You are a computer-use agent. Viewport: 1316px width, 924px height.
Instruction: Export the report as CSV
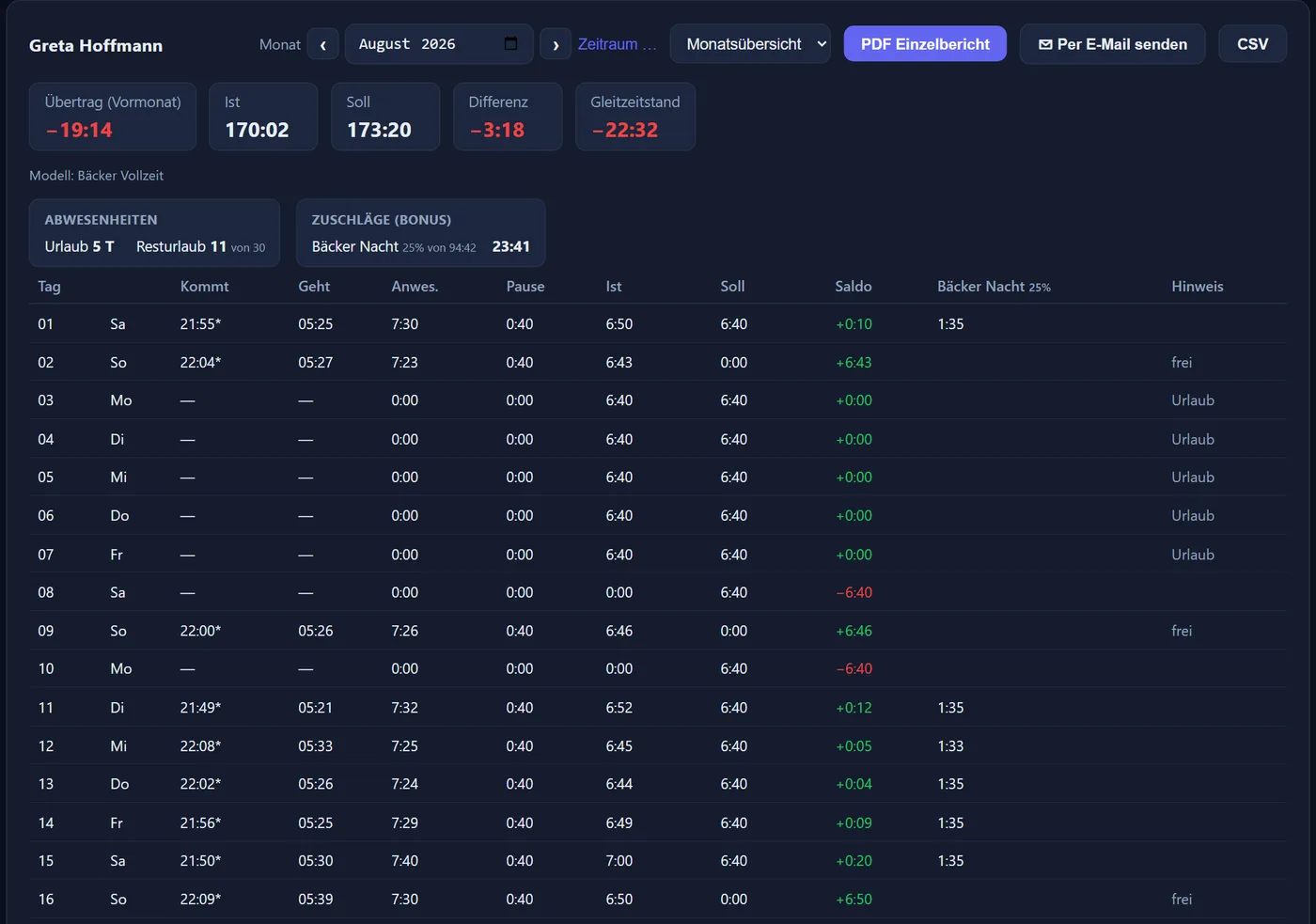point(1252,44)
